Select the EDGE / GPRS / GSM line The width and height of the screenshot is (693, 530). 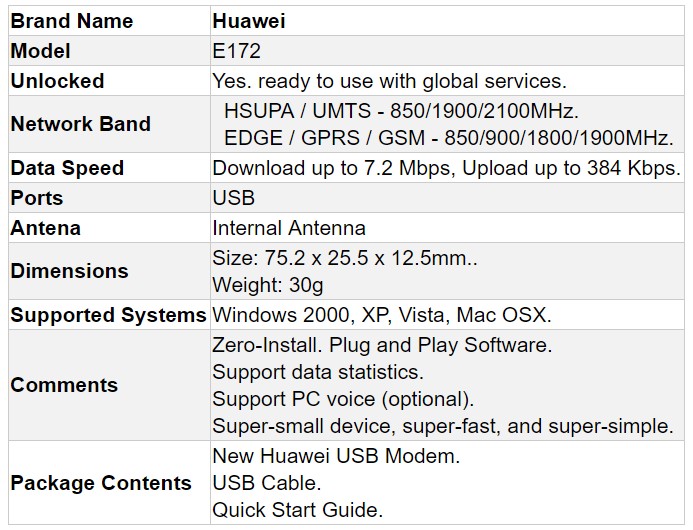coord(449,138)
